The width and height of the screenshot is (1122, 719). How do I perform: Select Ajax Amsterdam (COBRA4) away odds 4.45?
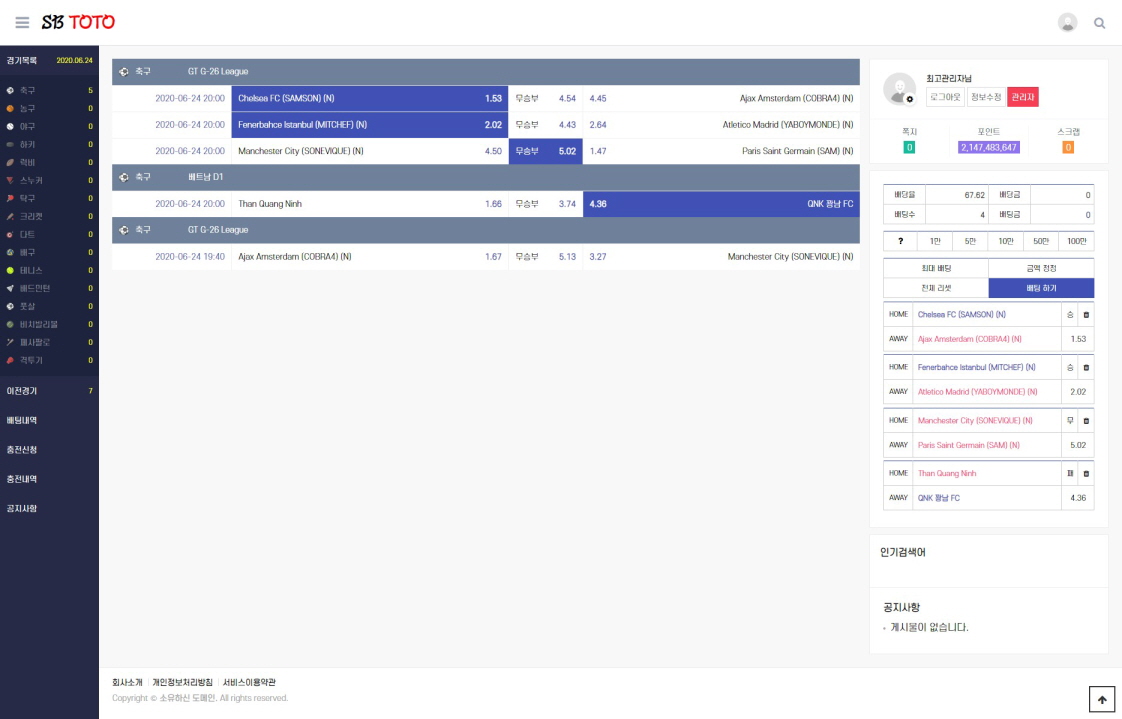721,99
